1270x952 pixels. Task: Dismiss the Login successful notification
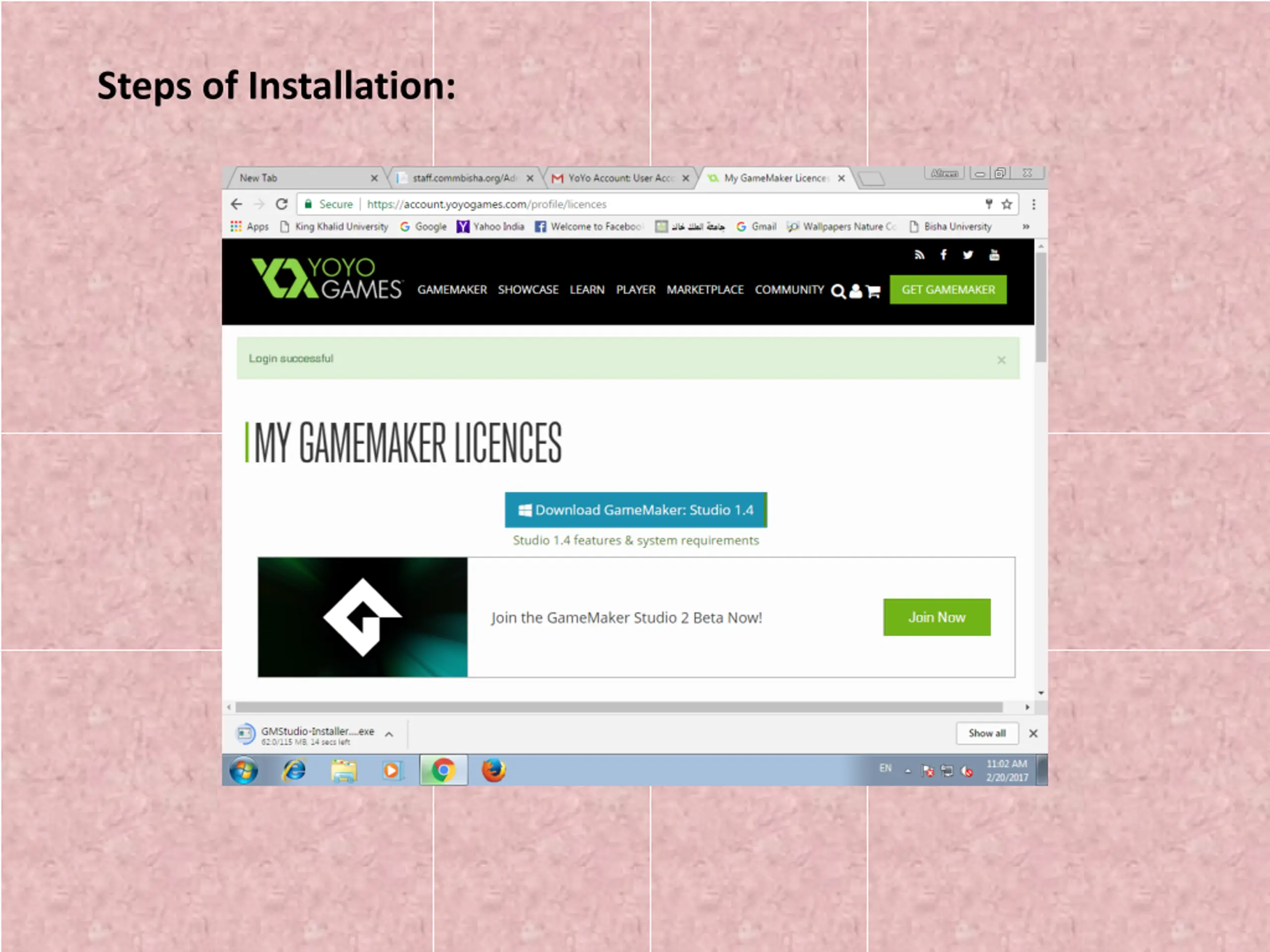tap(1001, 360)
